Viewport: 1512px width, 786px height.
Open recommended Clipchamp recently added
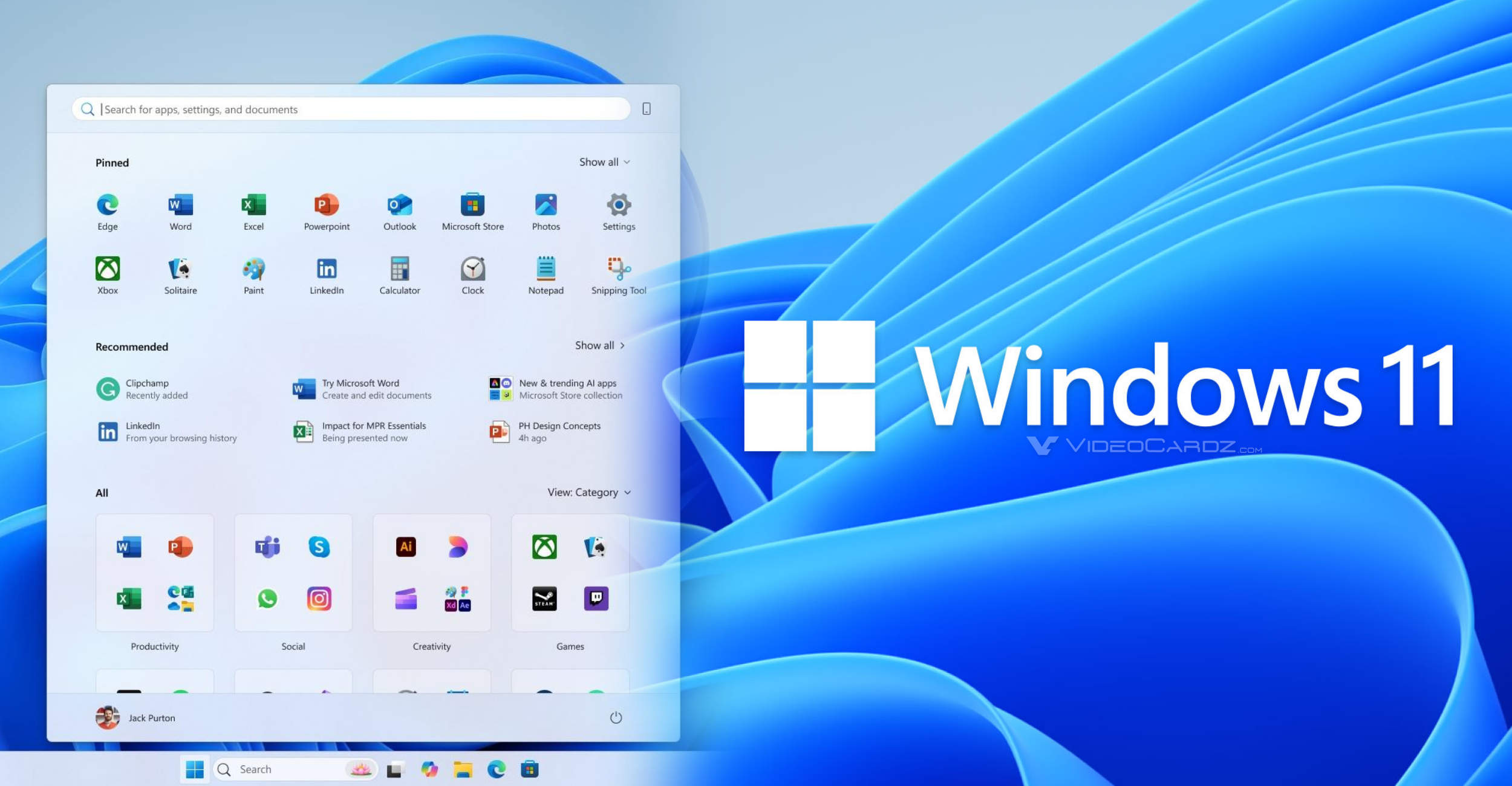[143, 389]
